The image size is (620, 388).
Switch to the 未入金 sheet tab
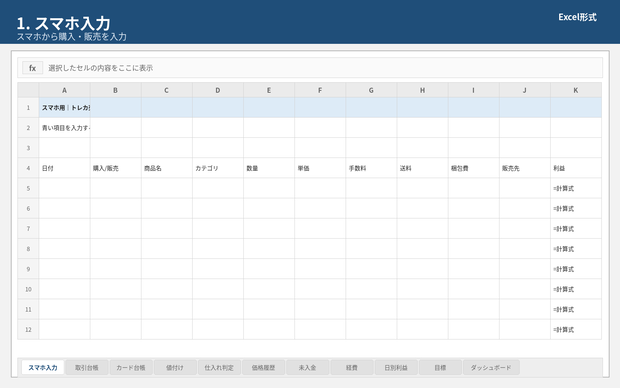click(307, 367)
